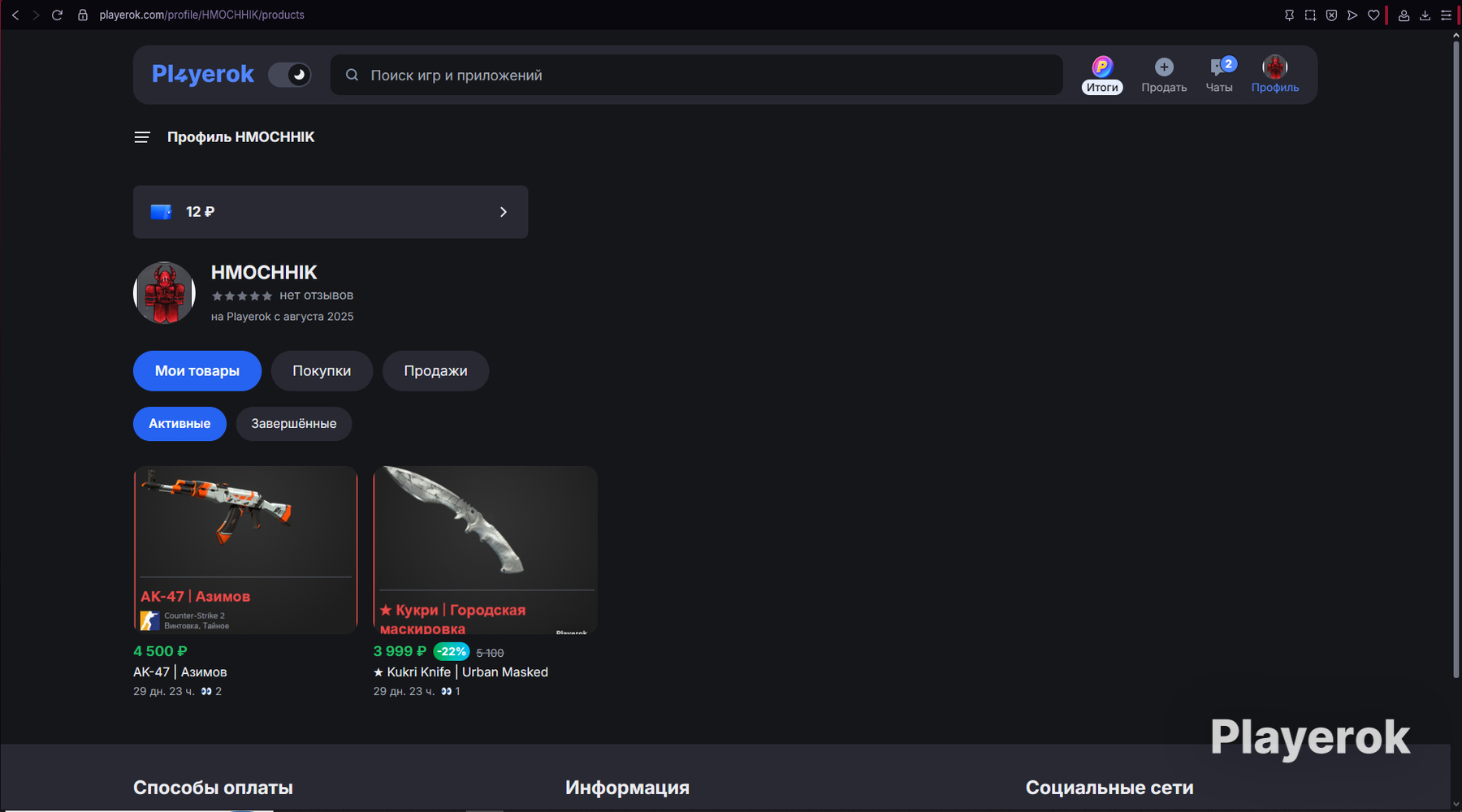The height and width of the screenshot is (812, 1462).
Task: Click the 12 ₽ balance amount
Action: click(200, 212)
